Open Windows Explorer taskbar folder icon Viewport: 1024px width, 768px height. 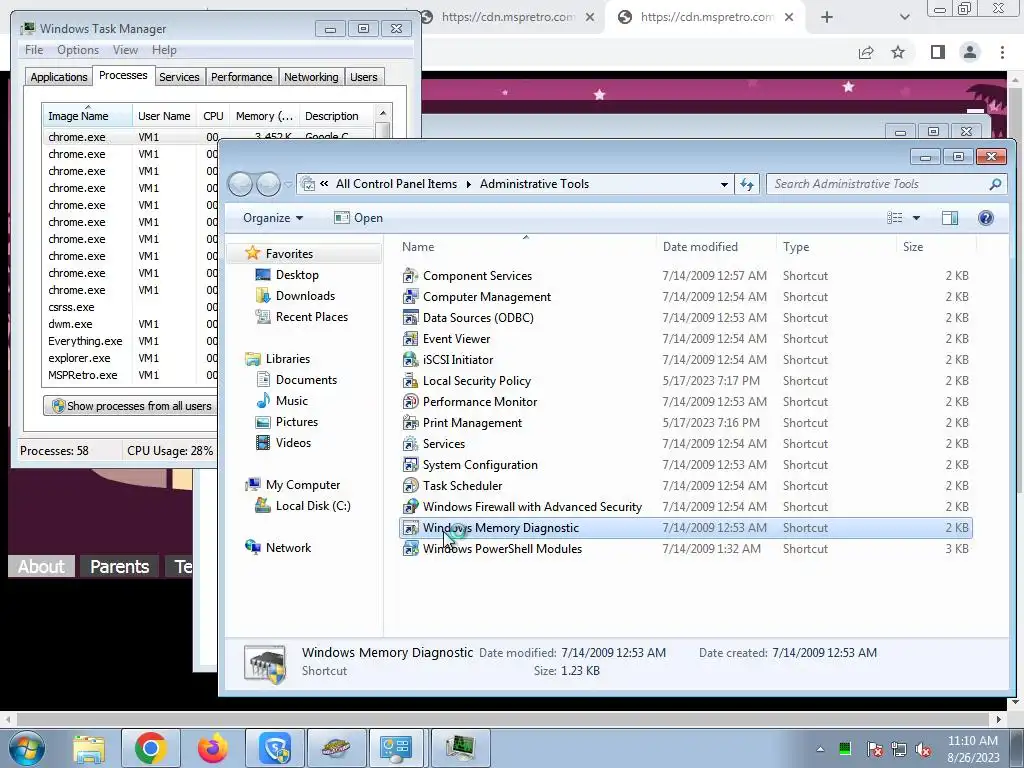(x=89, y=749)
